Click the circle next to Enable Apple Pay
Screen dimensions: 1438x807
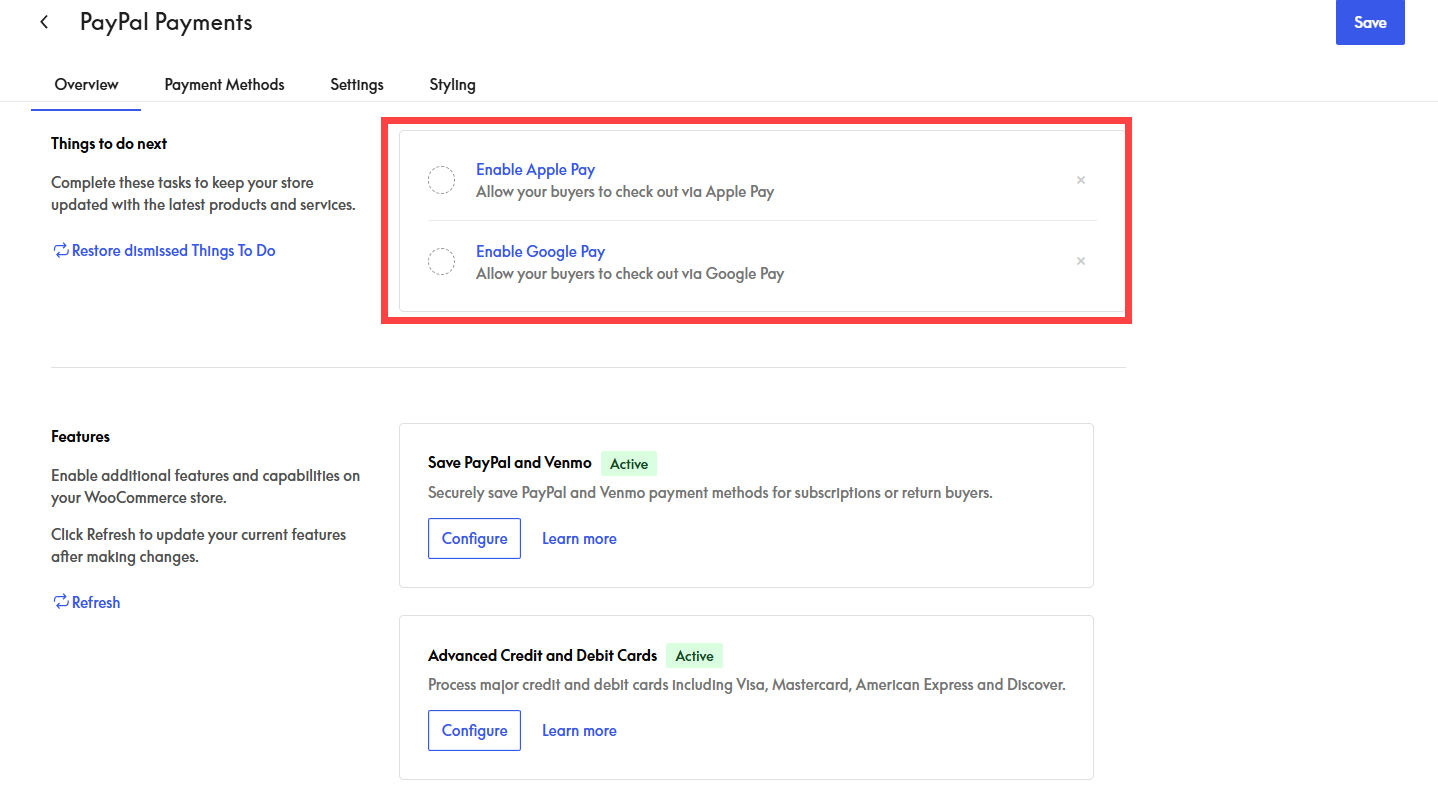(x=441, y=180)
